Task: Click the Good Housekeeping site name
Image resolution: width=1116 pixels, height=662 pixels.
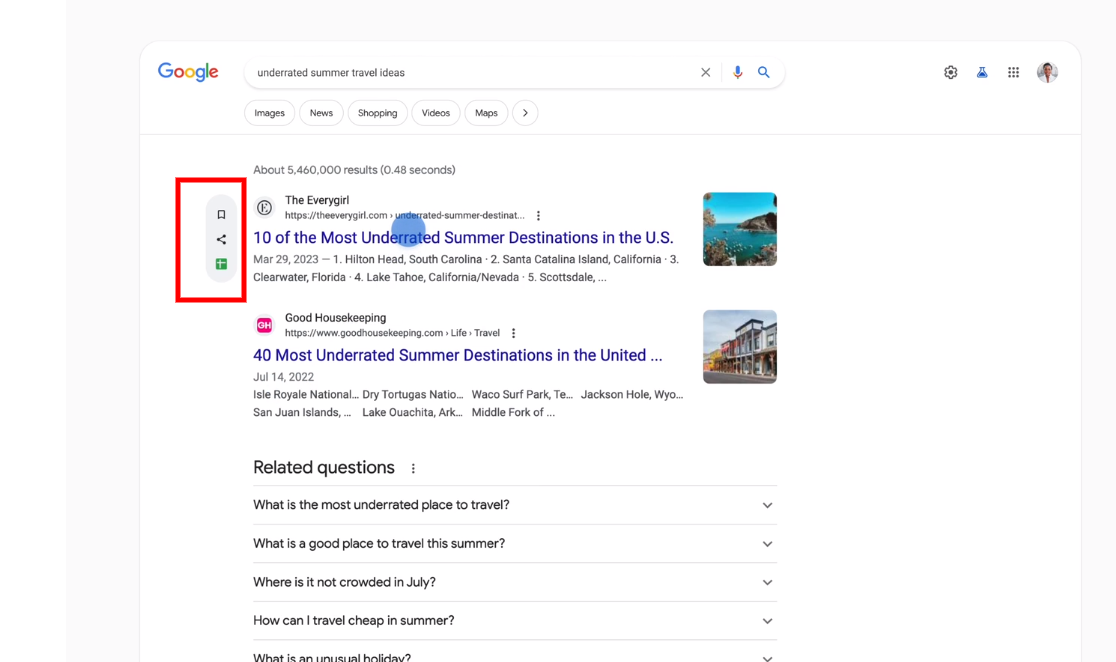Action: pos(335,318)
